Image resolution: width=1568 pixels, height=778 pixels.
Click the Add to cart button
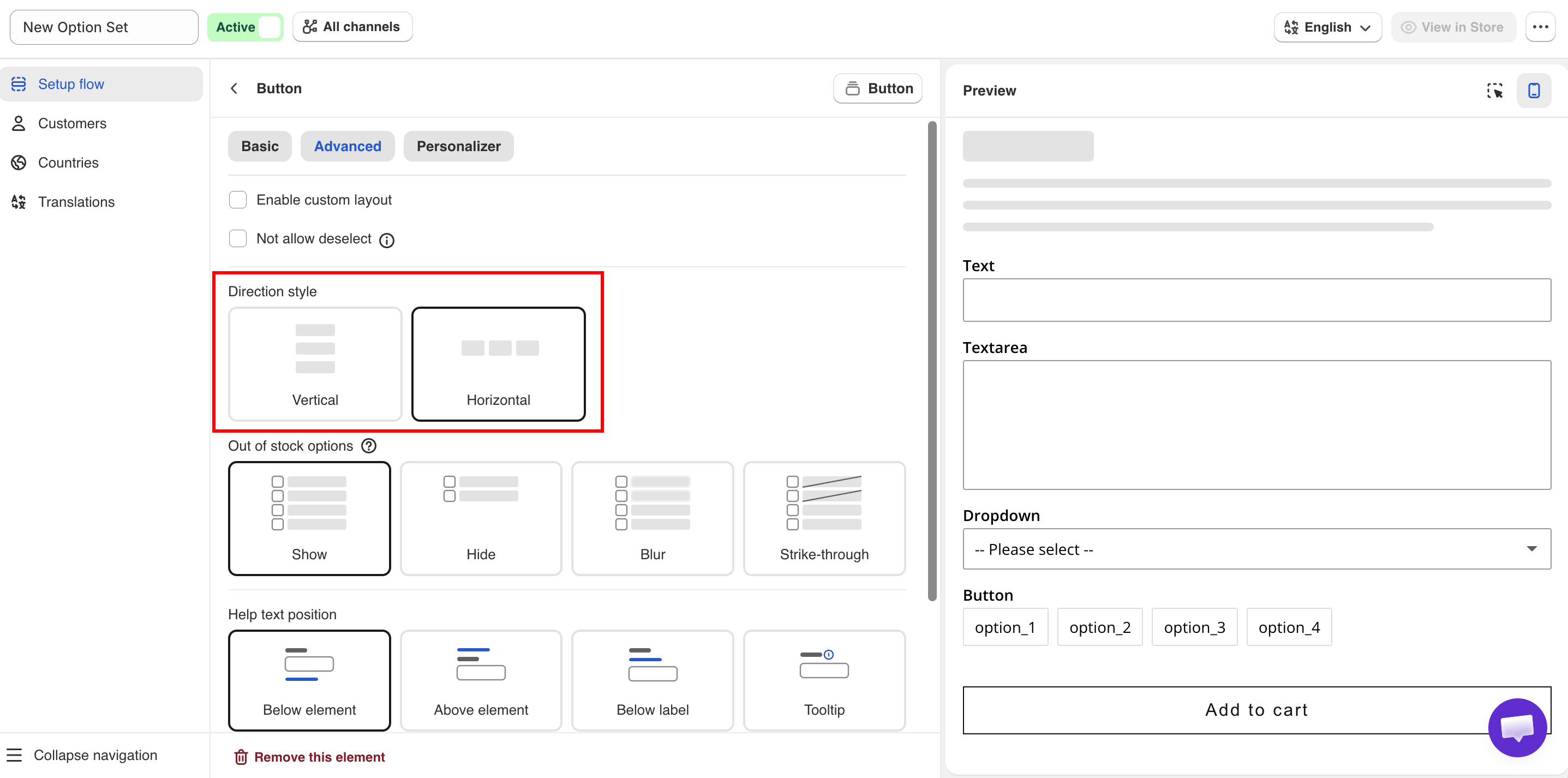pos(1256,710)
